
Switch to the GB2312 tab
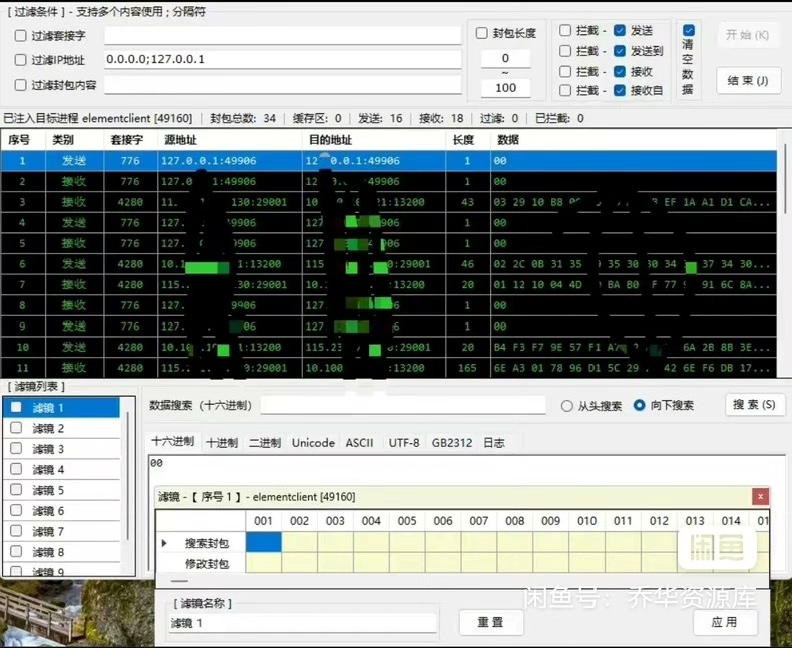click(452, 443)
